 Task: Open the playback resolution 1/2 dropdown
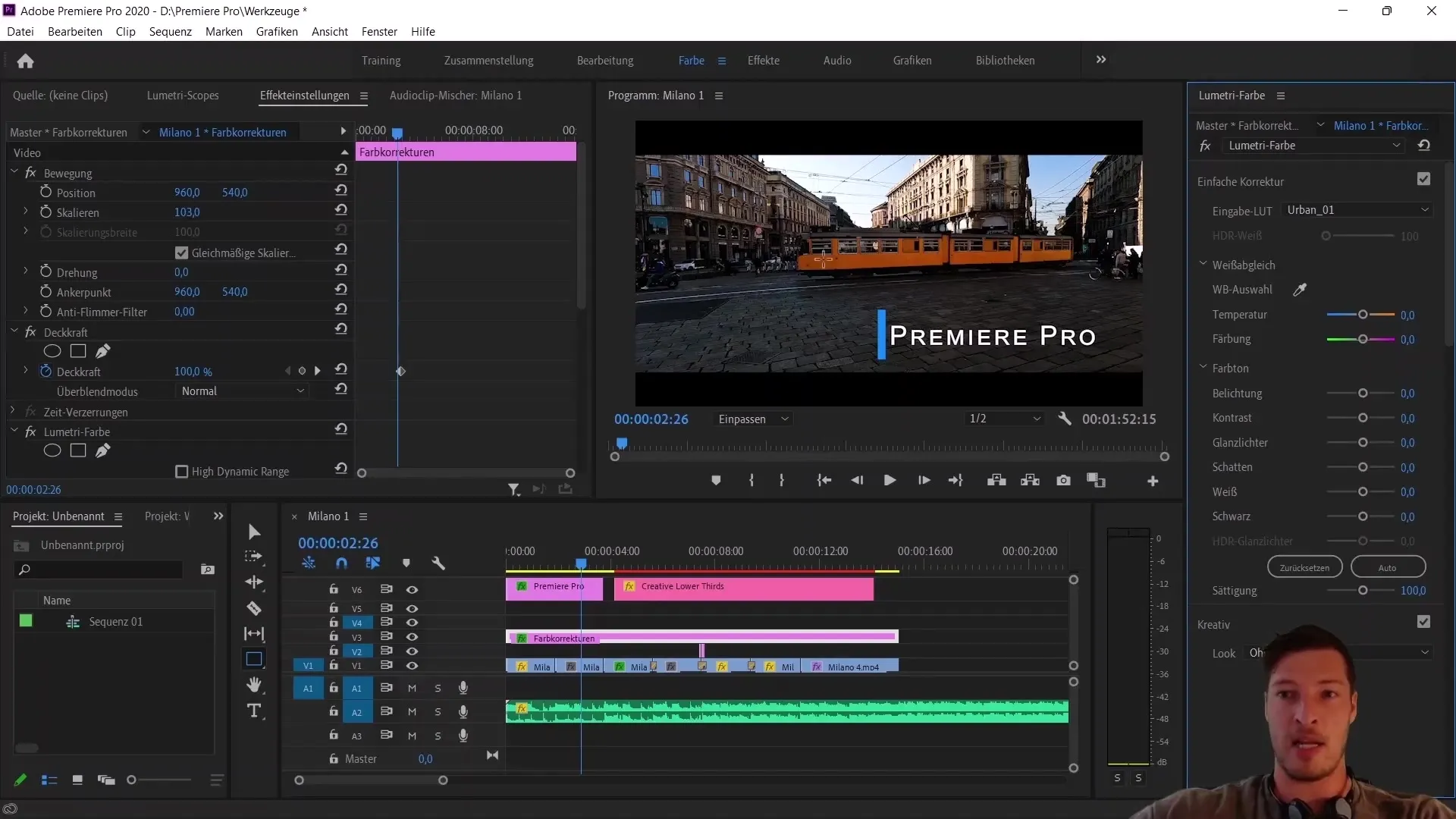pyautogui.click(x=1005, y=419)
